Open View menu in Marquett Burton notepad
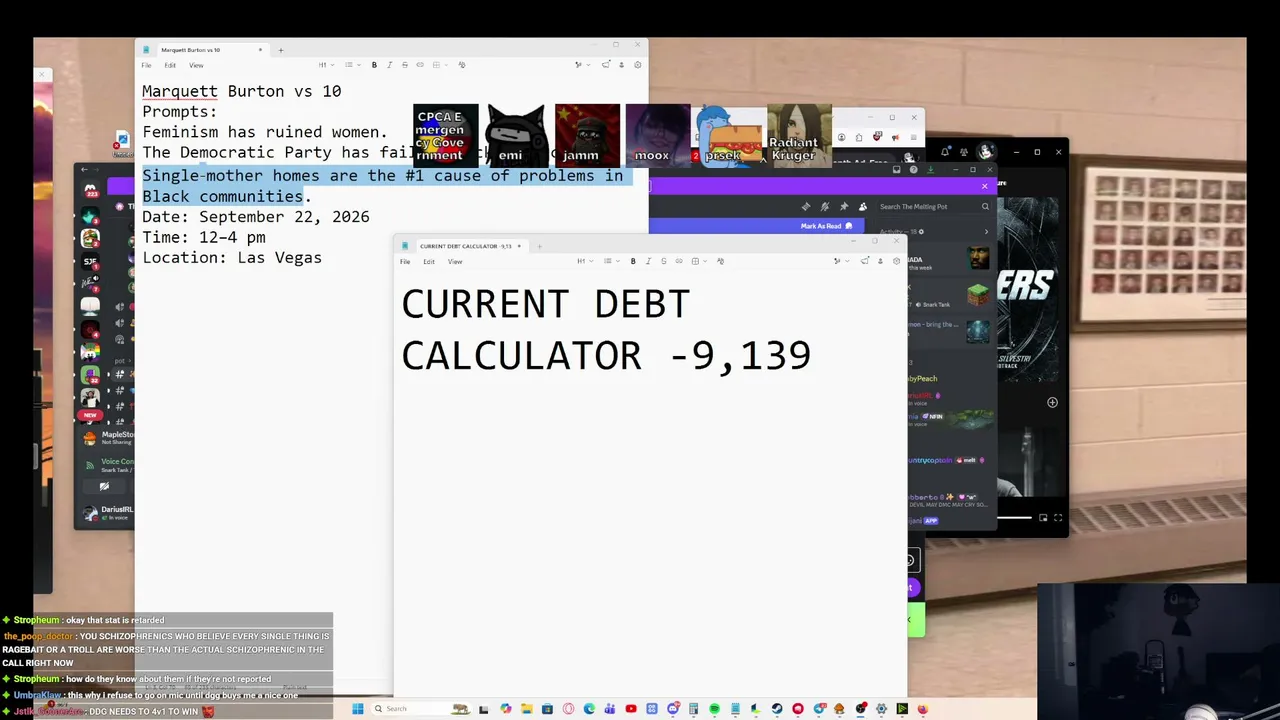This screenshot has height=720, width=1280. click(x=196, y=65)
